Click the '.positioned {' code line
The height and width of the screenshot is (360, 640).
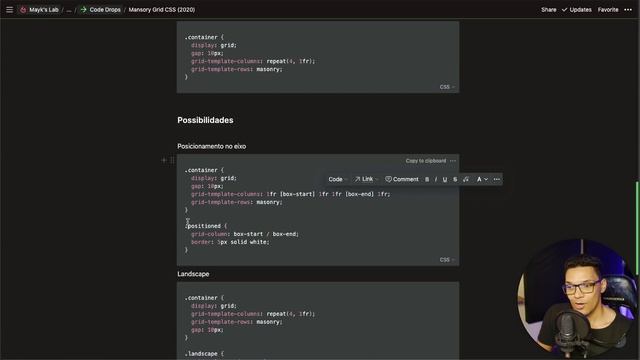point(206,226)
